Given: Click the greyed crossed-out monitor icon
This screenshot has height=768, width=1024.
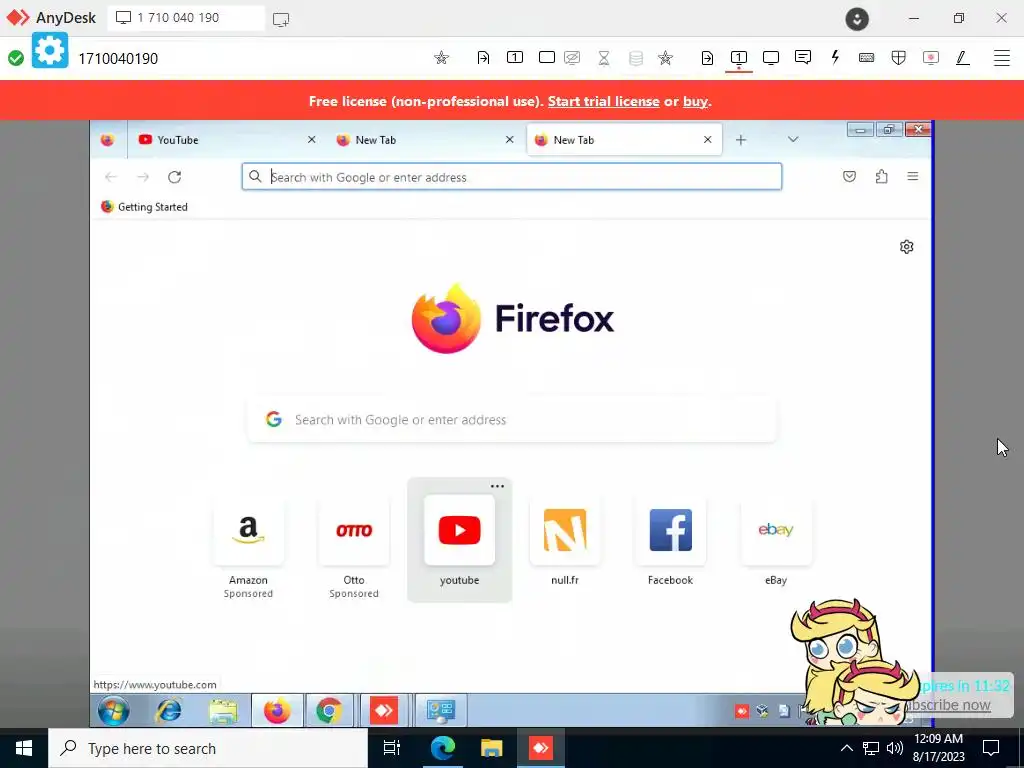Looking at the screenshot, I should [572, 57].
